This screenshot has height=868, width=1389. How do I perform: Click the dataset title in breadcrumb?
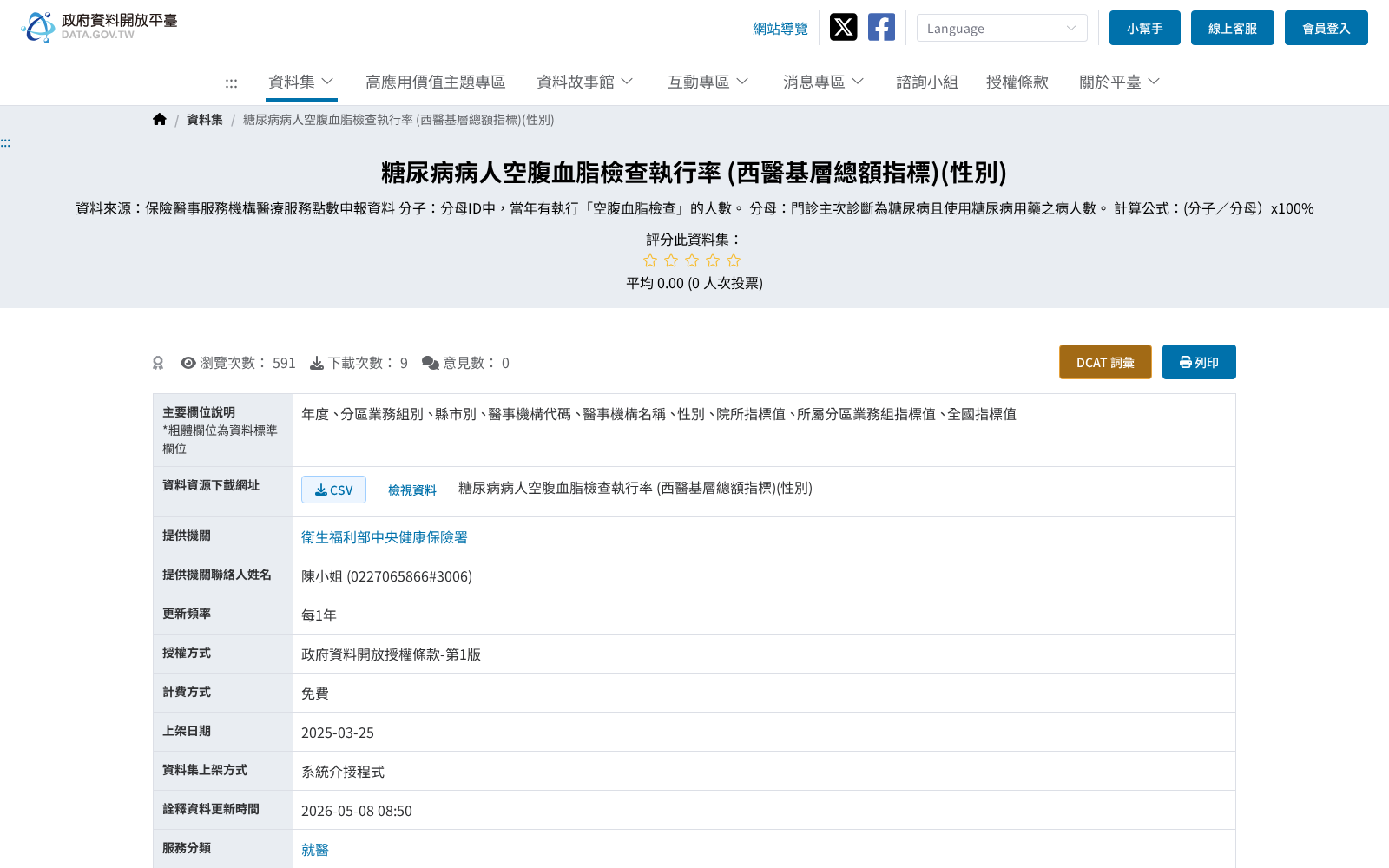pyautogui.click(x=398, y=120)
